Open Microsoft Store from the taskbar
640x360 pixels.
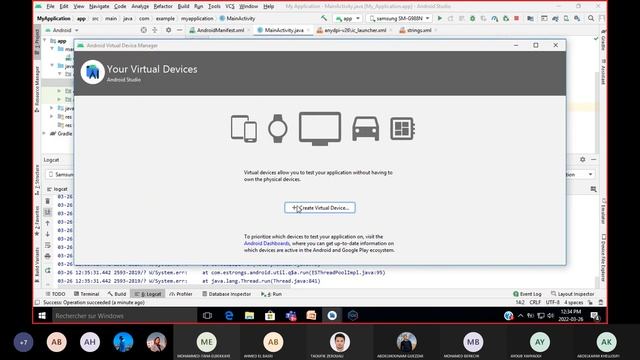tap(270, 316)
